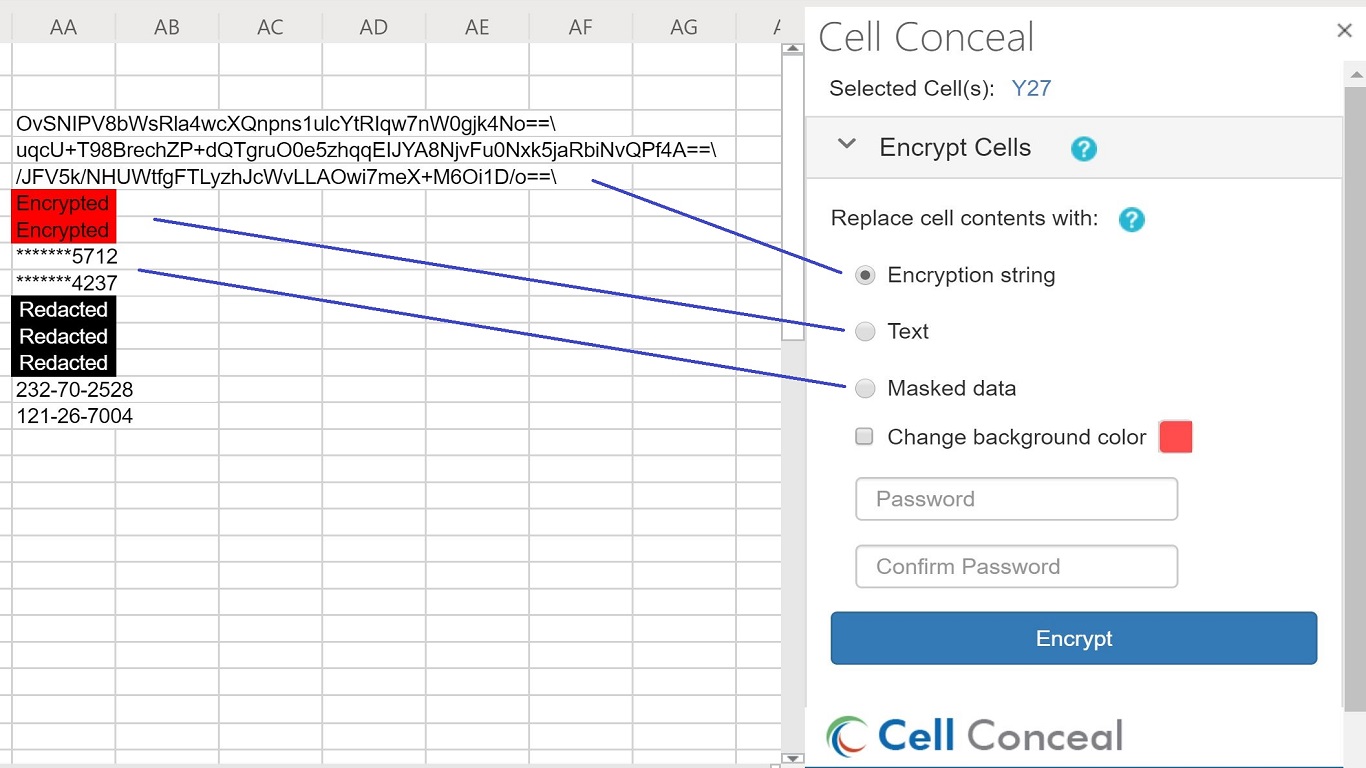The width and height of the screenshot is (1366, 768).
Task: Select the Encryption string radio option
Action: 866,275
